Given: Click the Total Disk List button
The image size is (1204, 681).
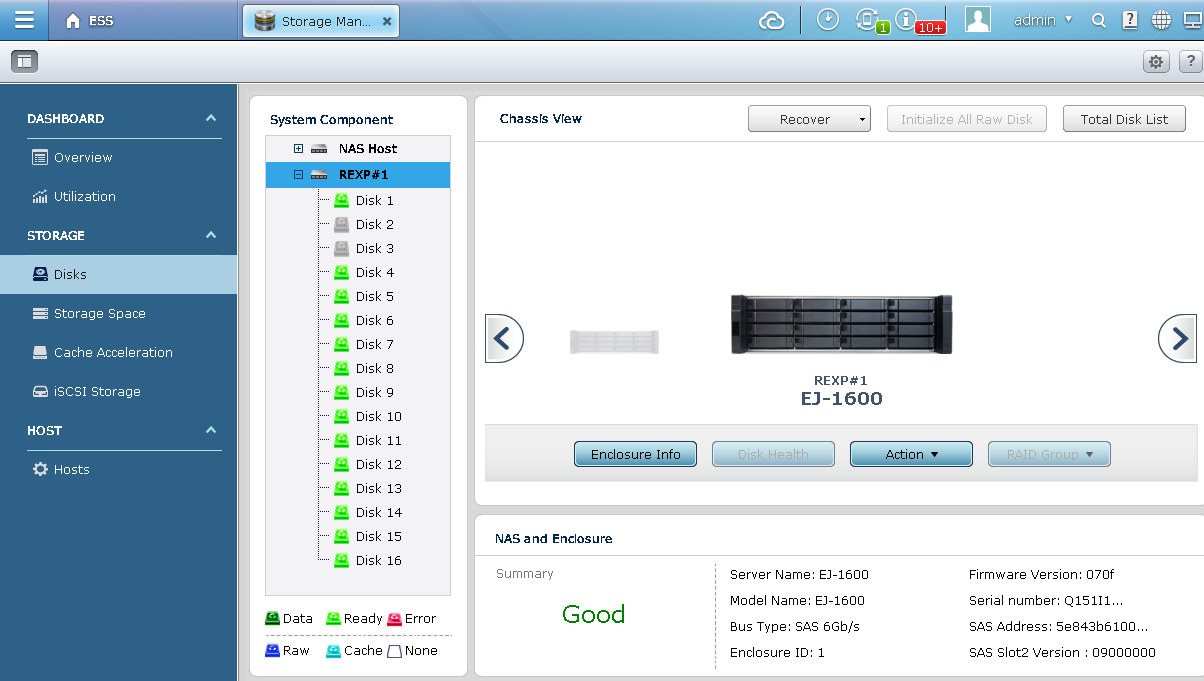Looking at the screenshot, I should tap(1124, 119).
